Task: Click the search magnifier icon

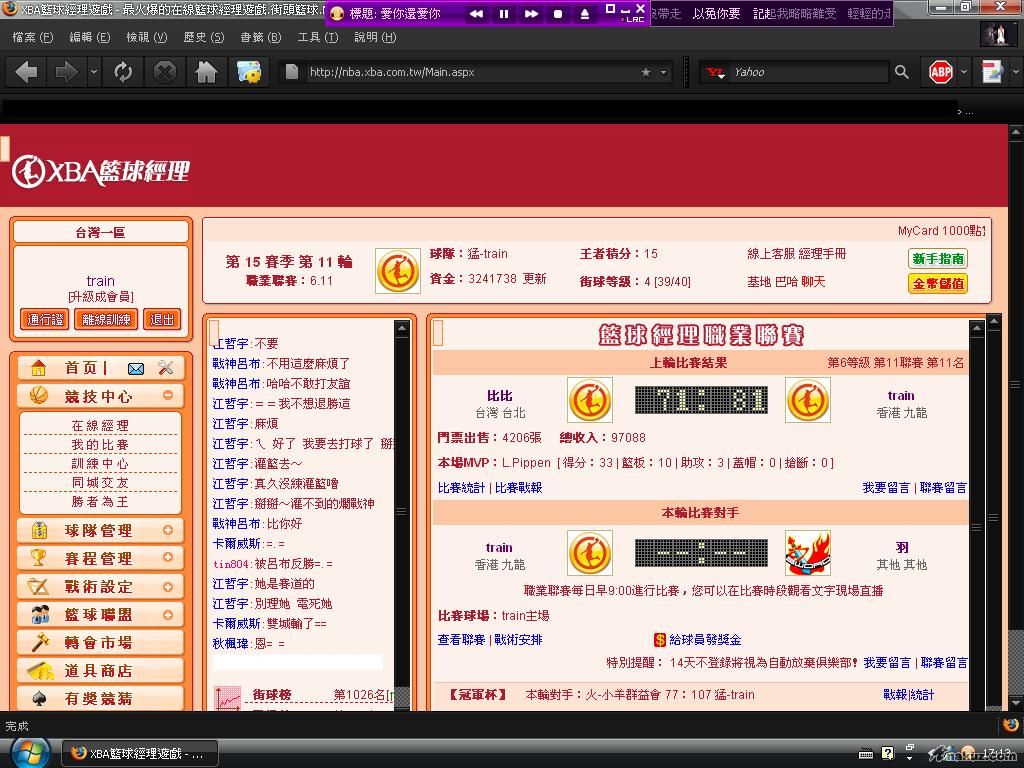Action: [x=901, y=72]
